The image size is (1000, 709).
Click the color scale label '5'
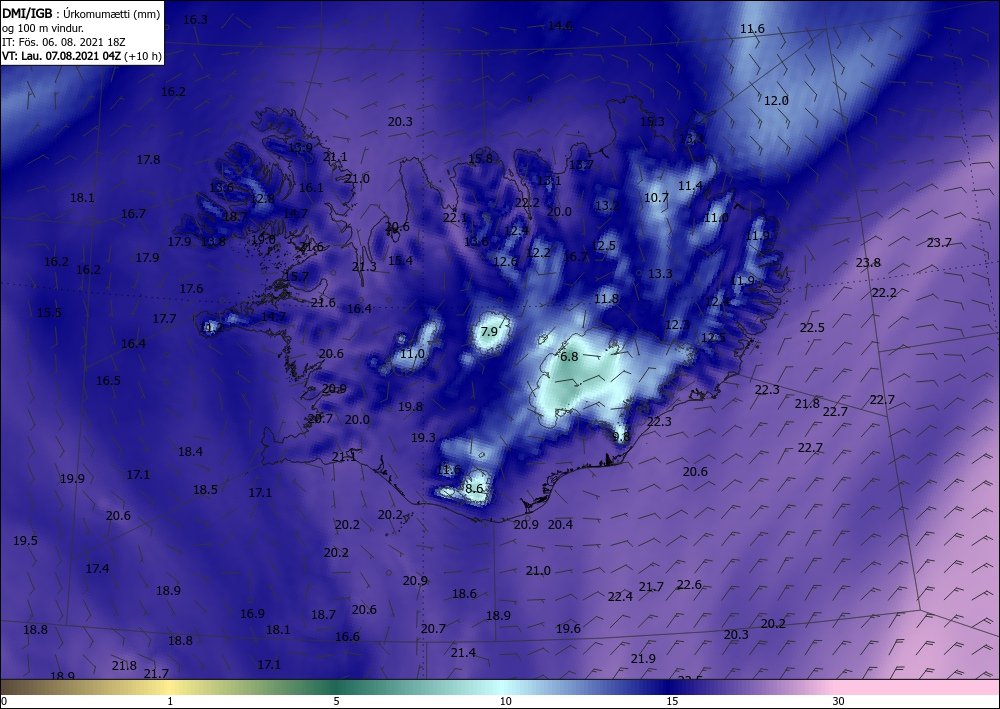tap(336, 701)
